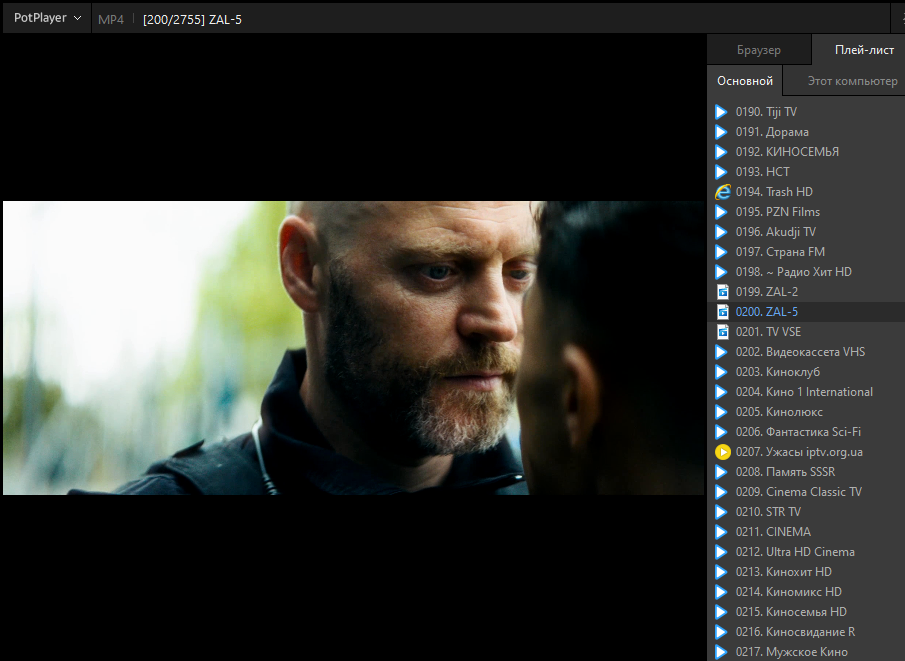Click the file icon beside 0201. TV VSE
This screenshot has height=661, width=905.
tap(723, 332)
